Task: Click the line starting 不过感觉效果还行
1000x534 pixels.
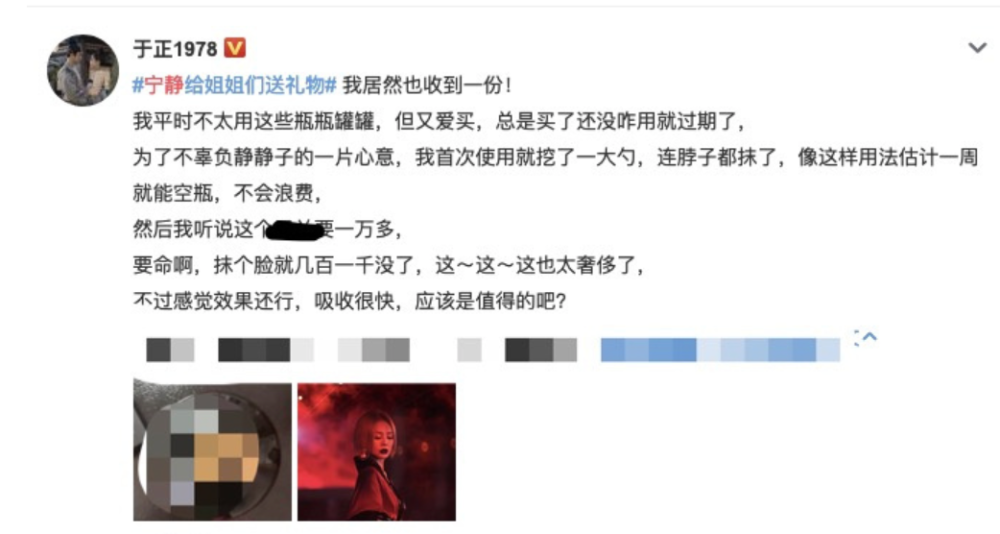Action: pos(349,300)
